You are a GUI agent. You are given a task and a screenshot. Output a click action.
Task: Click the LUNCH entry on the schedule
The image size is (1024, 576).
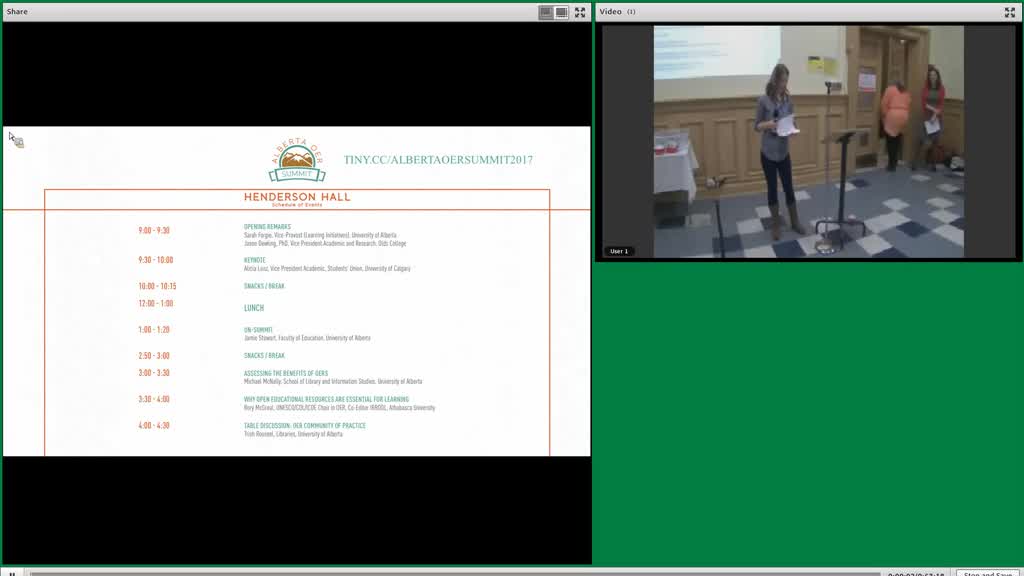[x=254, y=308]
